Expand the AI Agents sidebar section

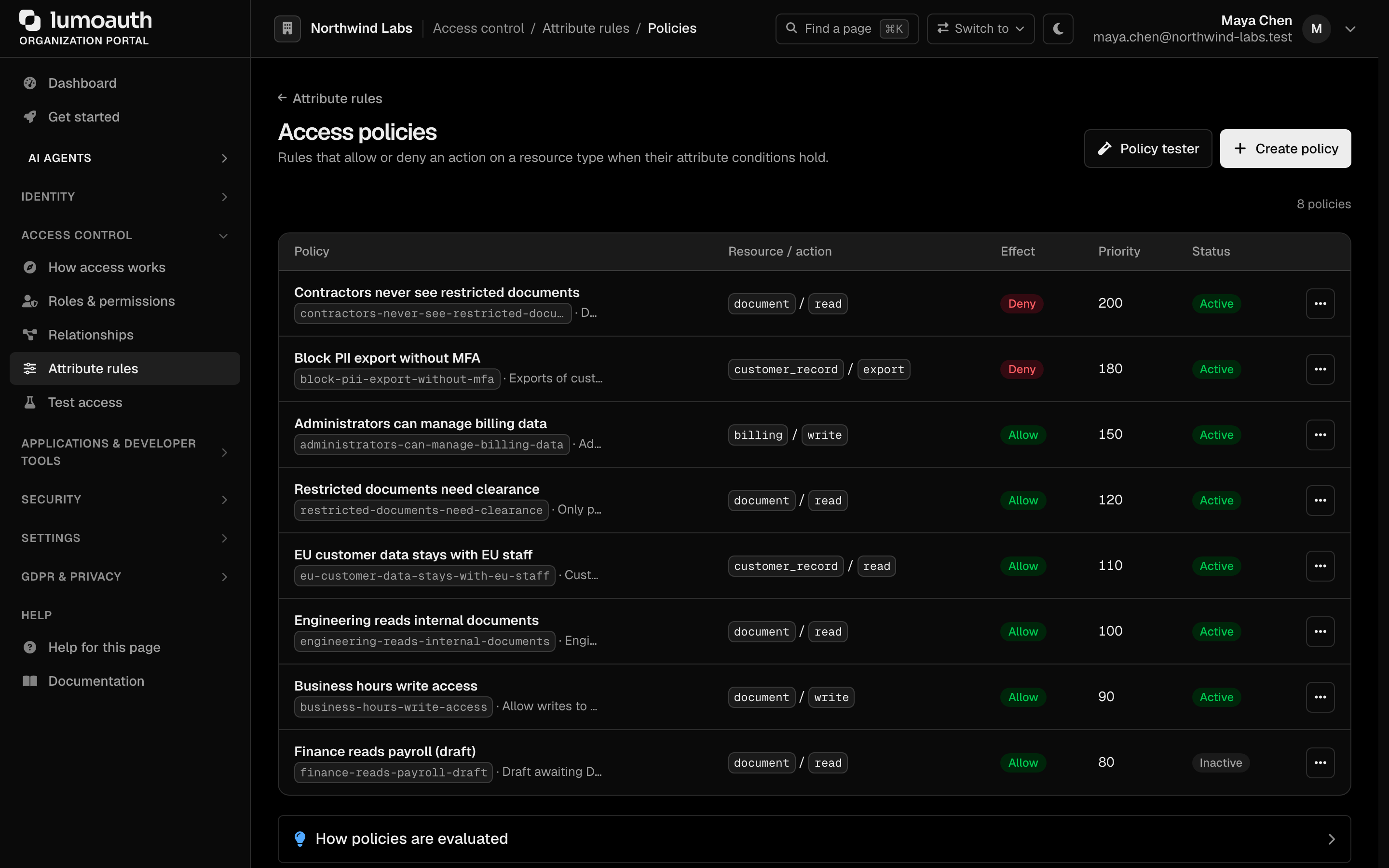coord(125,158)
